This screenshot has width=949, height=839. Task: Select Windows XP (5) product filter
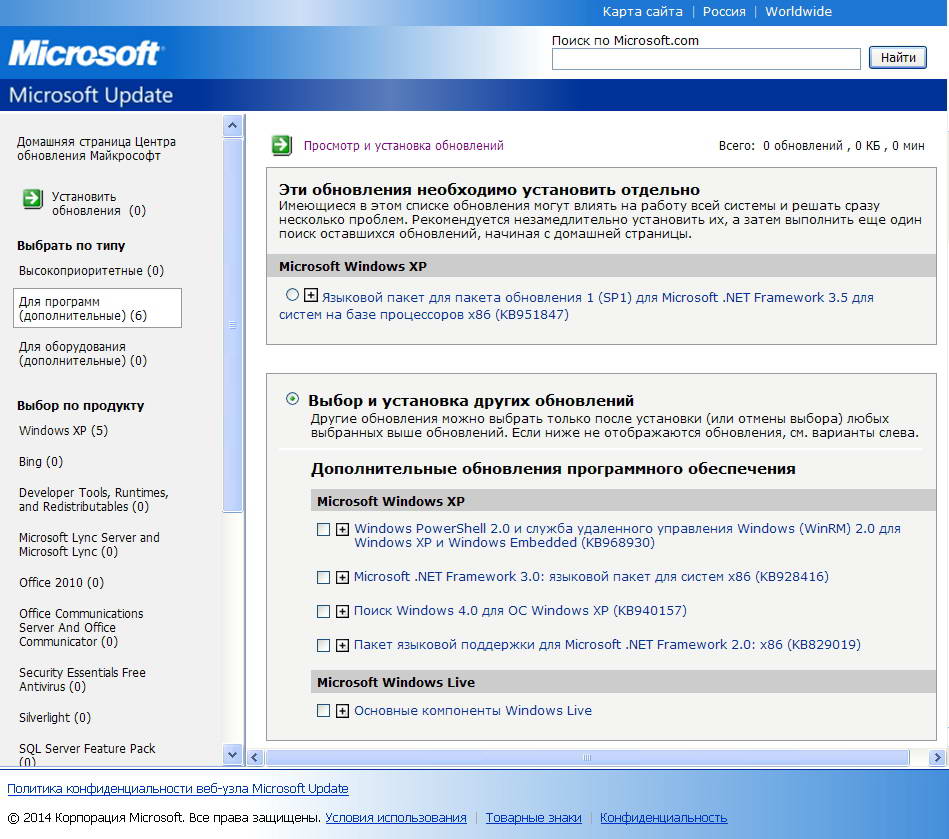[x=63, y=431]
